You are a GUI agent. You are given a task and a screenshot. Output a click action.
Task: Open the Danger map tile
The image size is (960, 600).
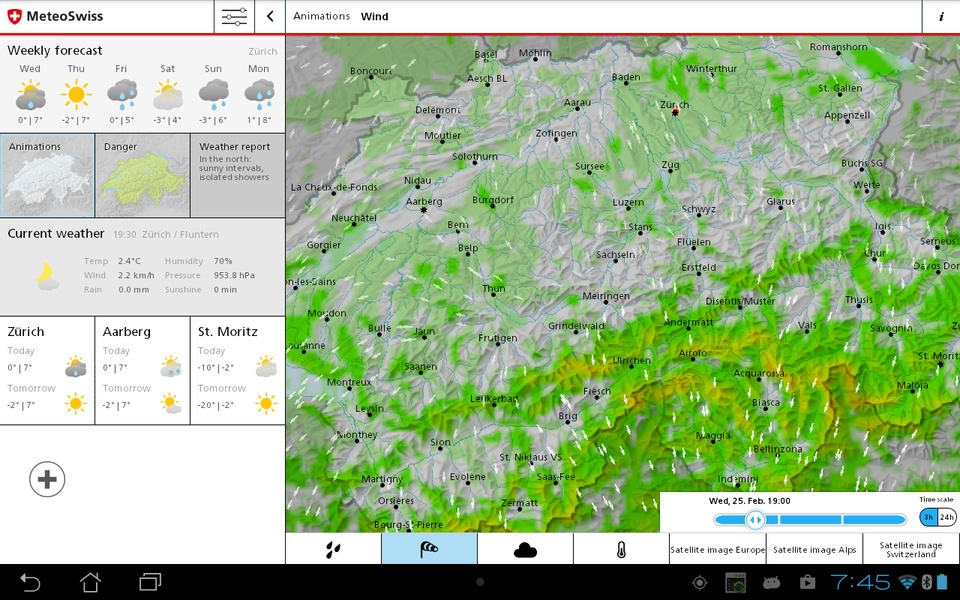tap(143, 176)
